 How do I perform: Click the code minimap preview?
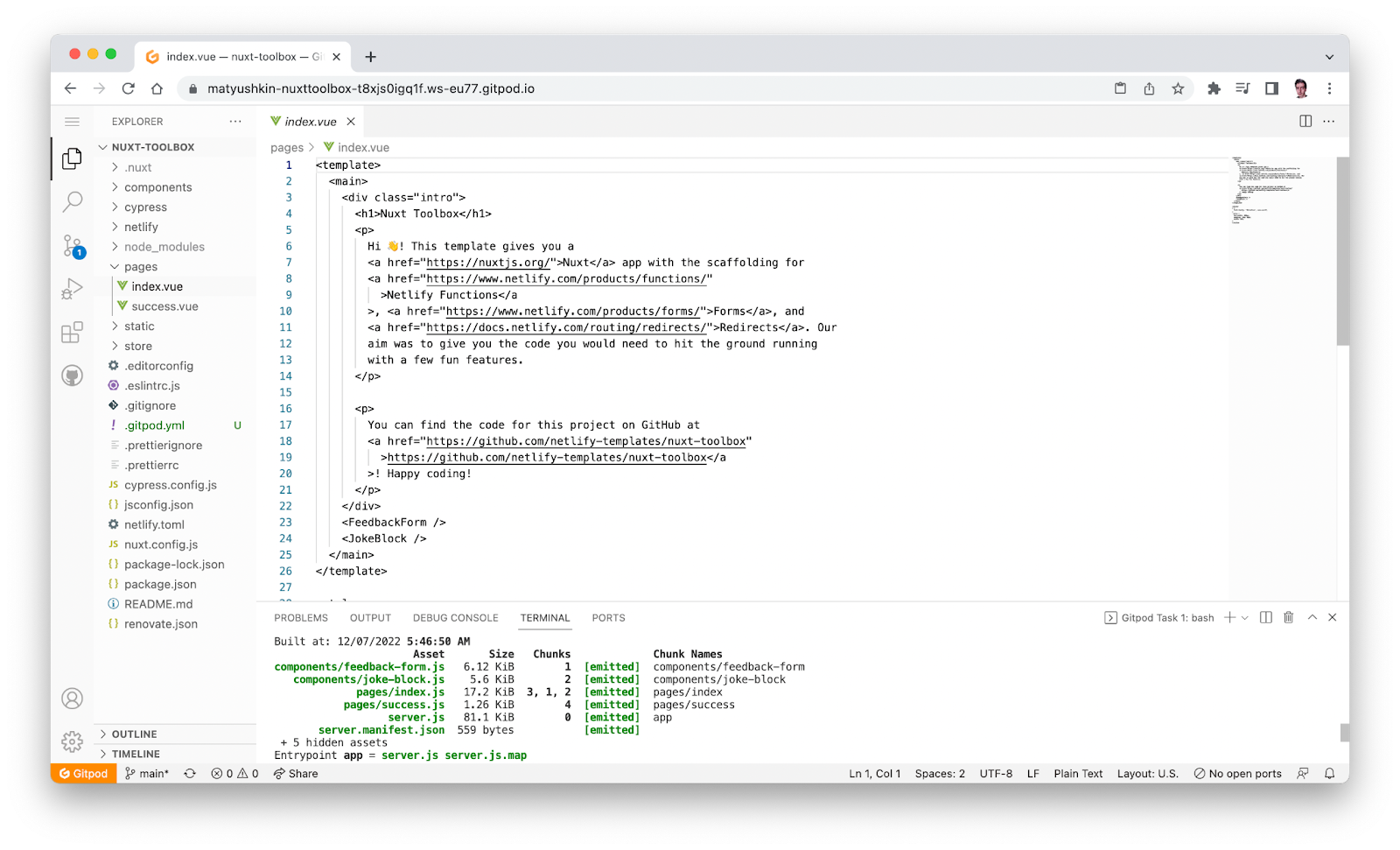(x=1268, y=191)
